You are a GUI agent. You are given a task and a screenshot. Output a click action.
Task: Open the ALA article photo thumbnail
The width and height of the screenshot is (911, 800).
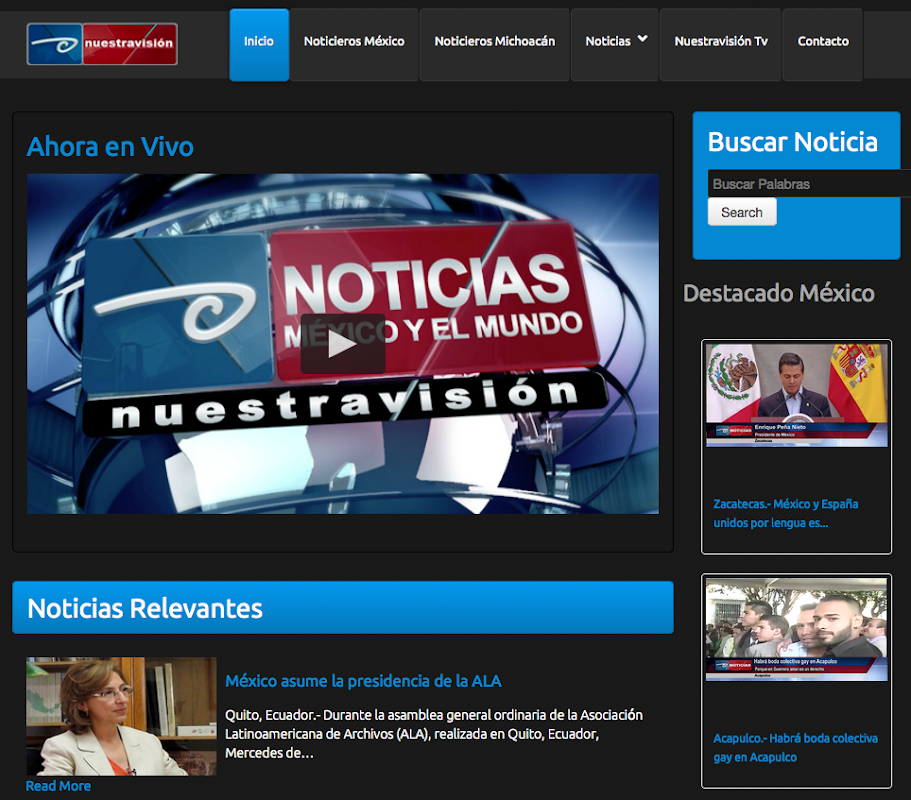coord(121,716)
